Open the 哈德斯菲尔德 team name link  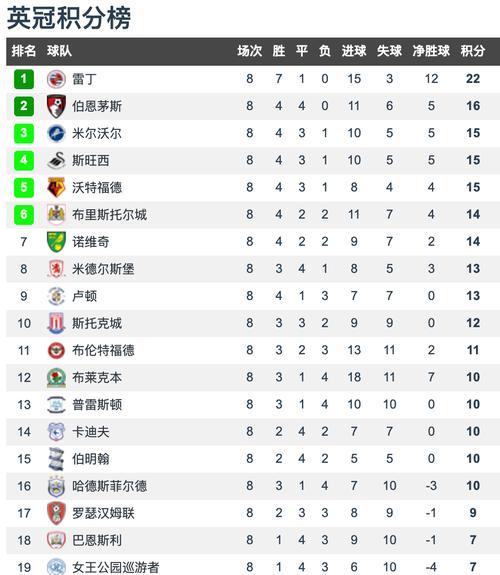pyautogui.click(x=109, y=486)
